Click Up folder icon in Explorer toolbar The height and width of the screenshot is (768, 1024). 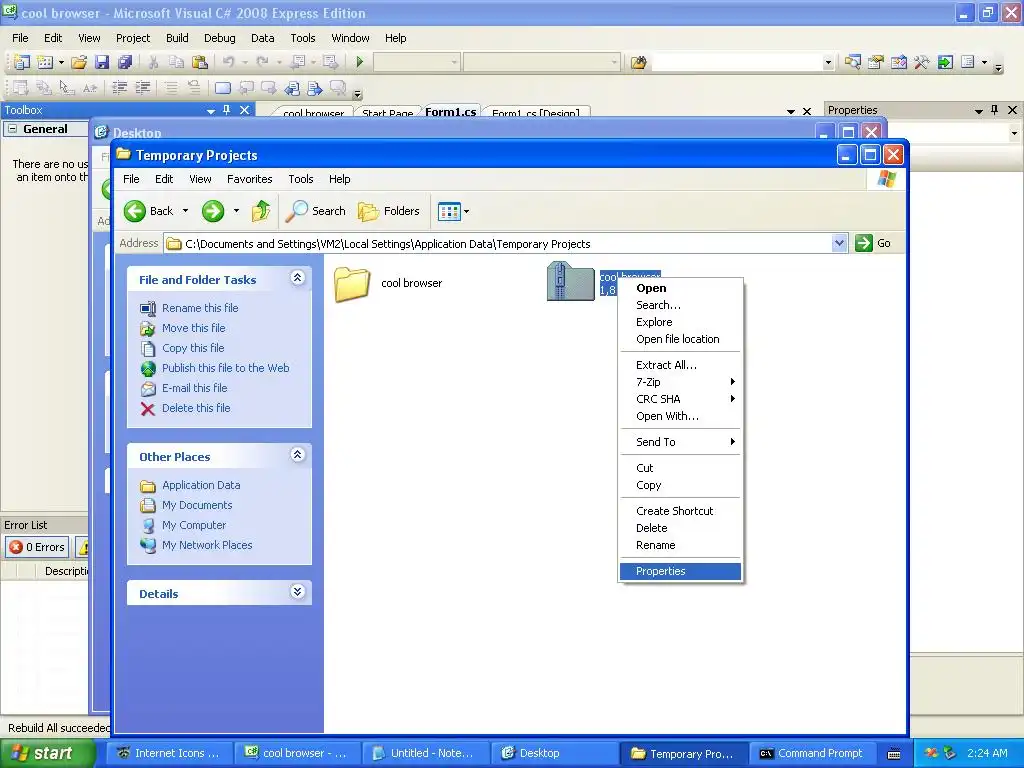tap(261, 211)
